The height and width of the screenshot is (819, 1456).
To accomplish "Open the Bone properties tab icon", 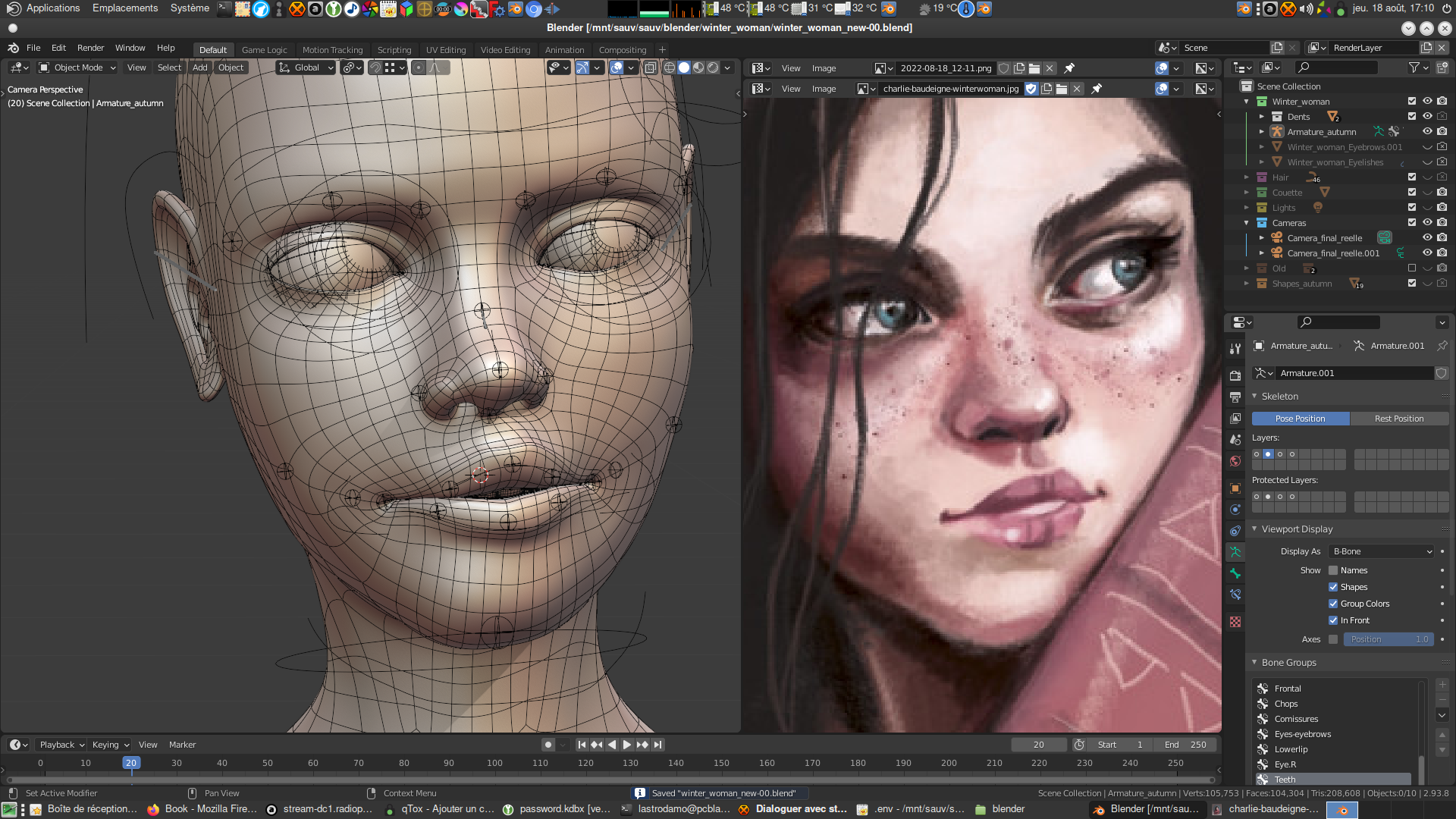I will coord(1235,573).
